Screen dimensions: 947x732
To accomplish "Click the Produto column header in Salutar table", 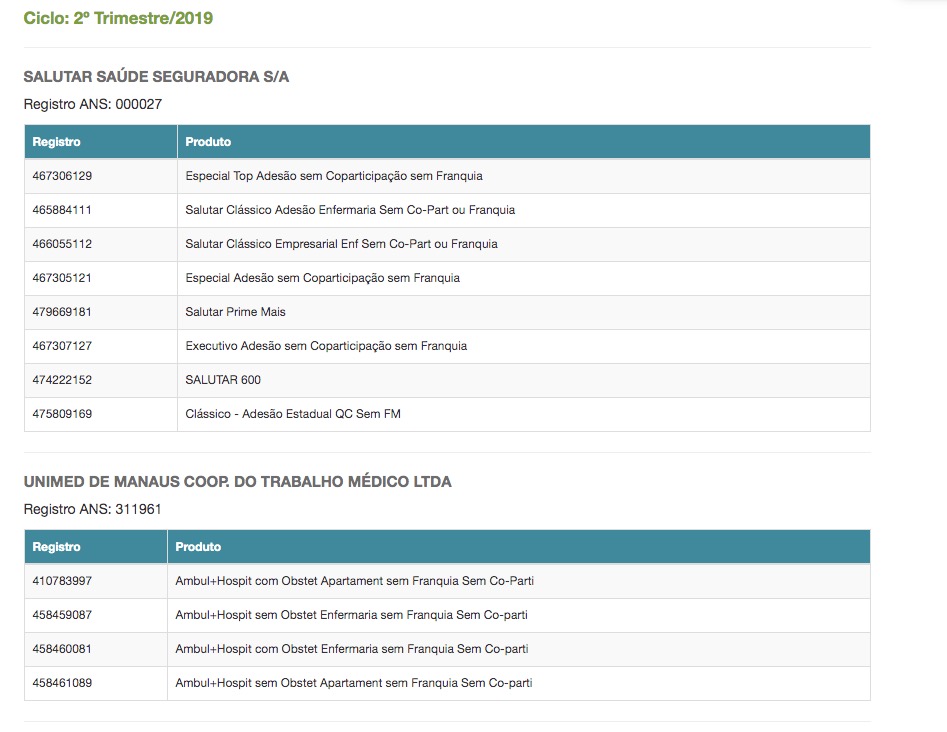I will coord(208,142).
